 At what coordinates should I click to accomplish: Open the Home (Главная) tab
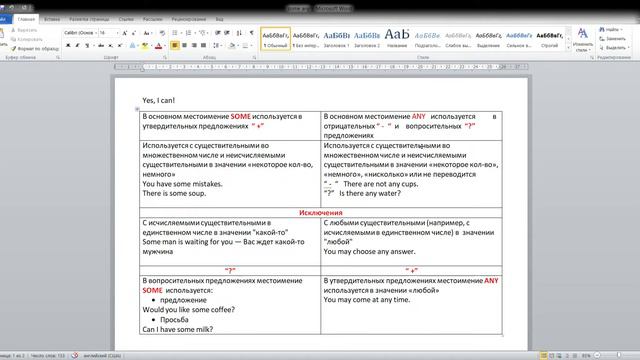point(26,19)
